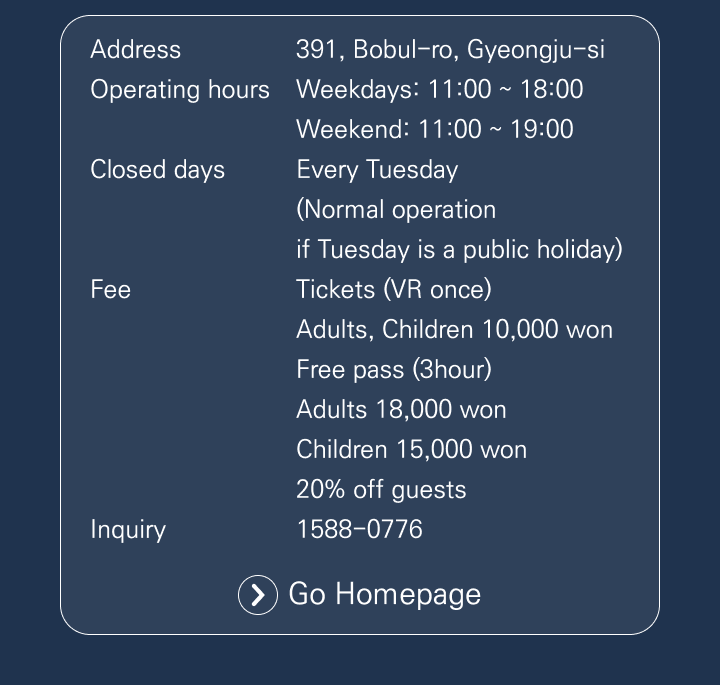
Task: Click the "(Normal operation" line
Action: [396, 210]
